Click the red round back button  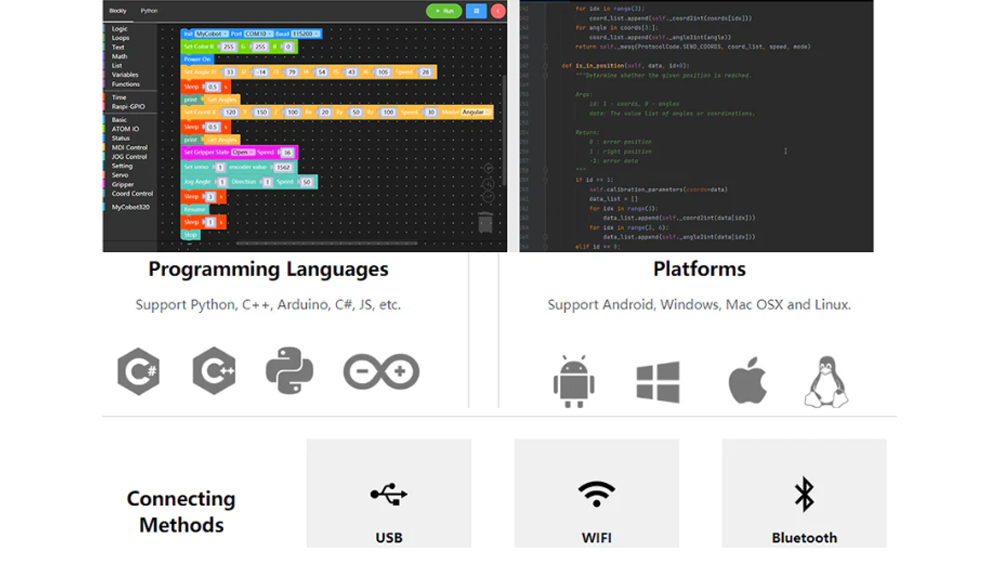click(x=498, y=11)
